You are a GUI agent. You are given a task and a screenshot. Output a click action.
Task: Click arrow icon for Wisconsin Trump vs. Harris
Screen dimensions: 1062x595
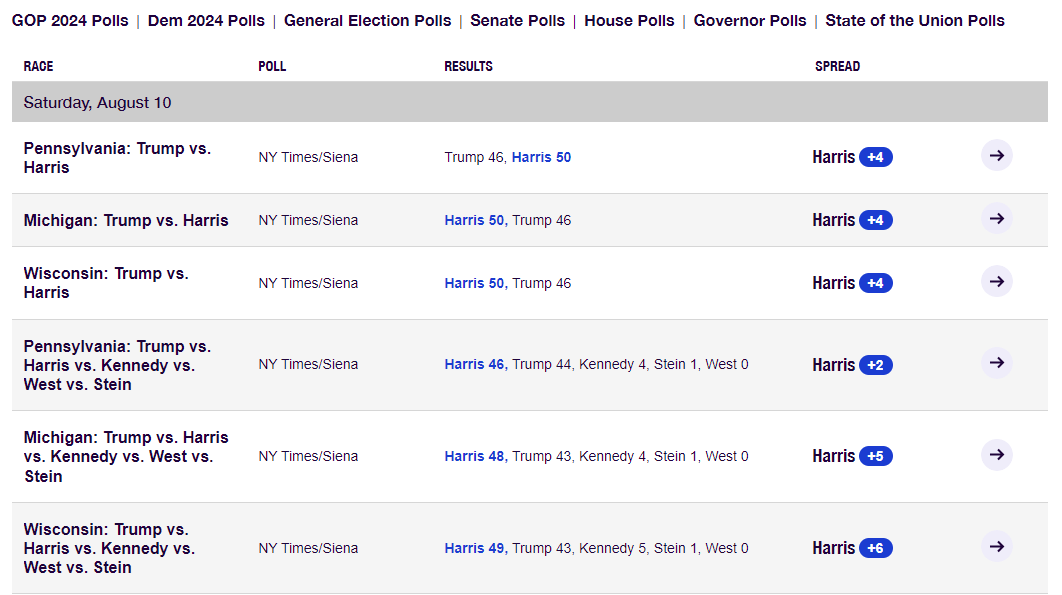pyautogui.click(x=996, y=282)
